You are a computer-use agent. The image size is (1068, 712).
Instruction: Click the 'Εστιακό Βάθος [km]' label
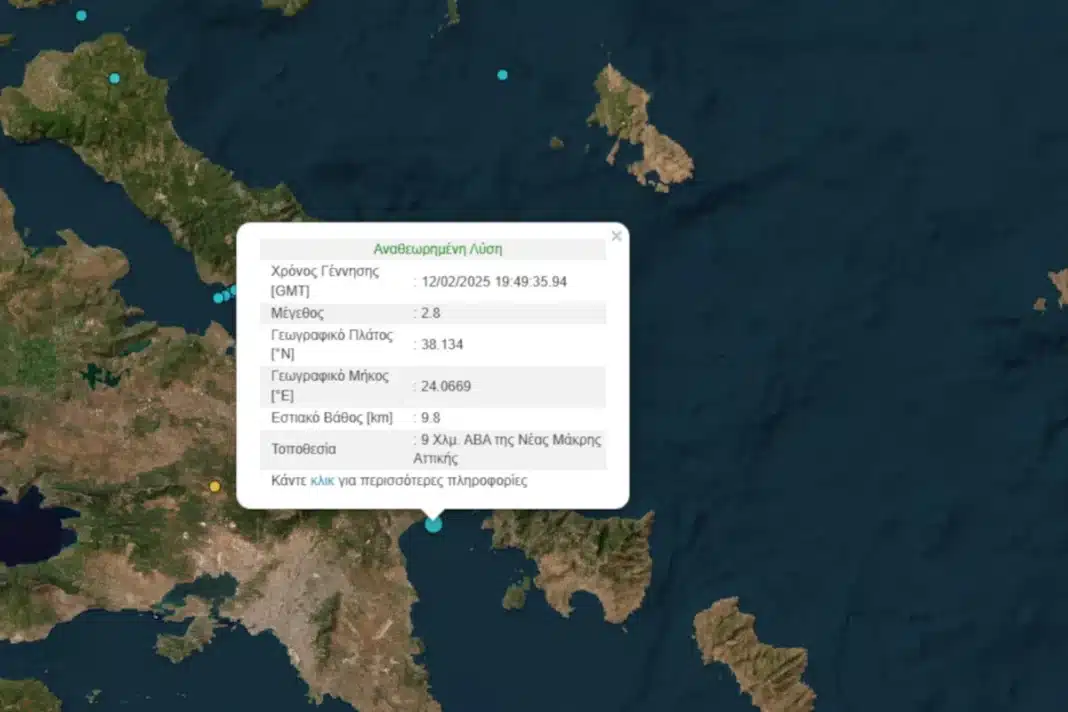point(332,418)
